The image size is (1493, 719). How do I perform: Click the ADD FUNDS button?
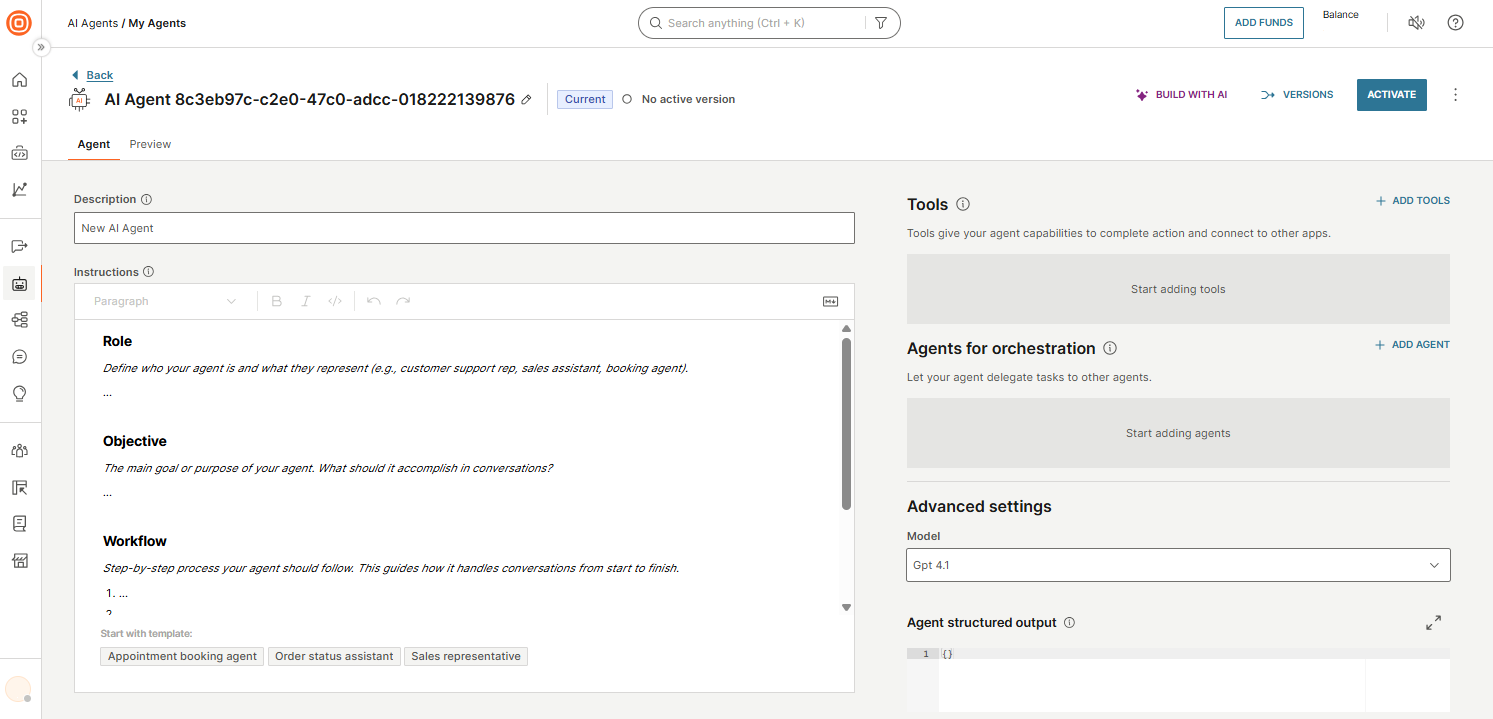tap(1263, 22)
